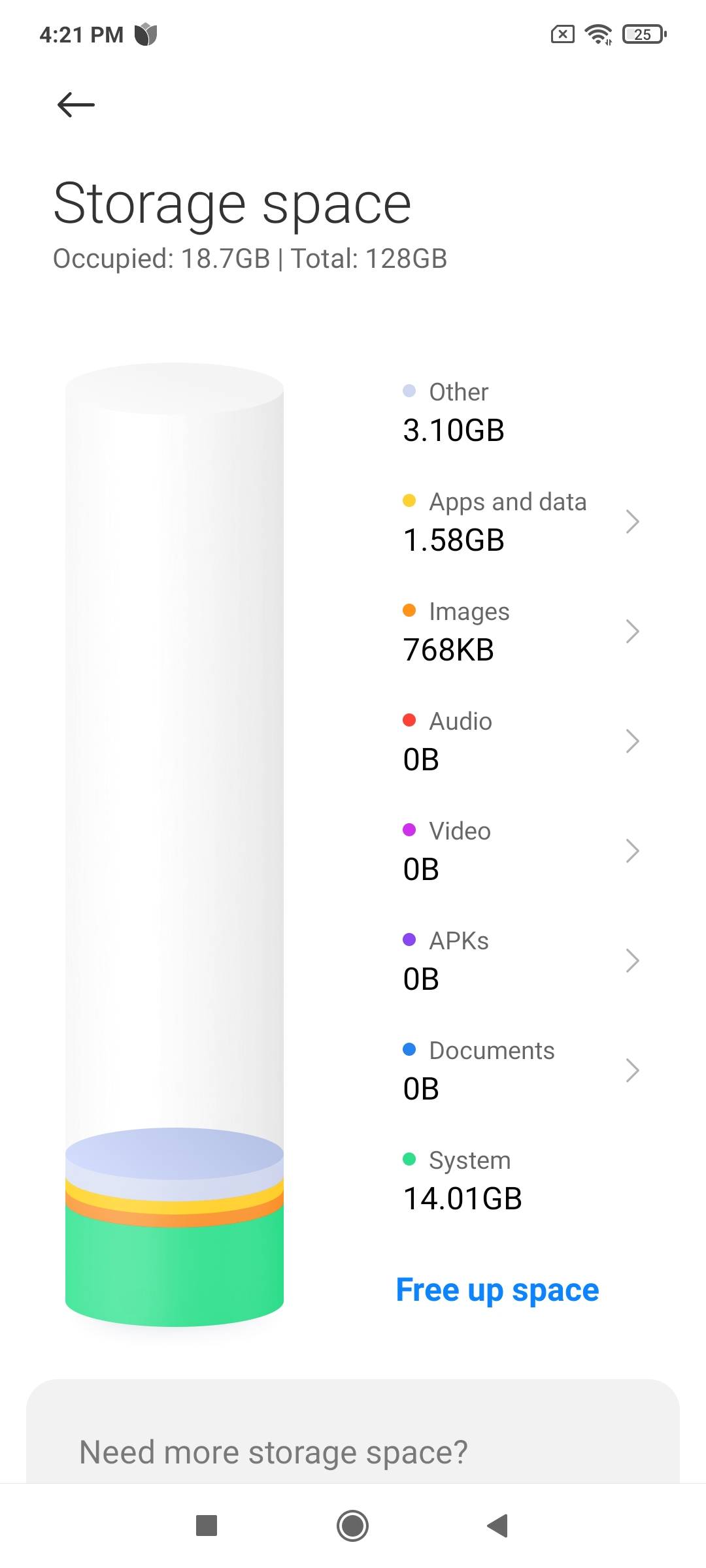706x1568 pixels.
Task: Tap green System segment of cylinder
Action: 175,1274
